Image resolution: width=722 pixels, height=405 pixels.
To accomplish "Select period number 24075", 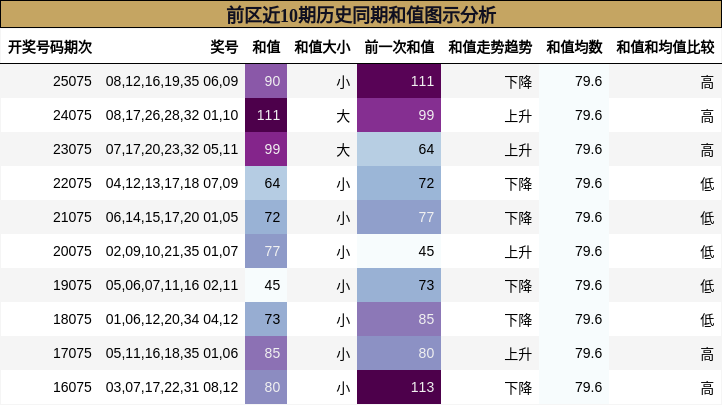I will pos(72,116).
